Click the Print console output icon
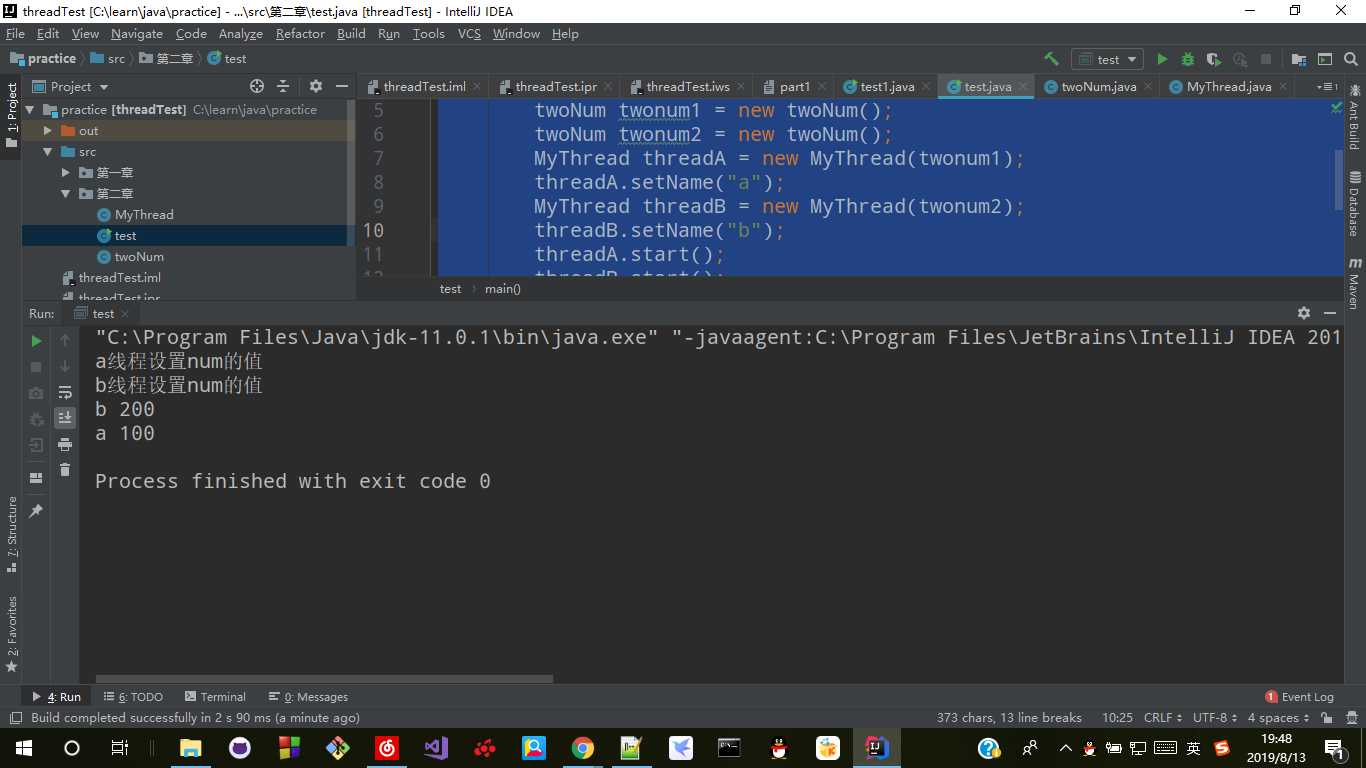The image size is (1366, 768). tap(65, 444)
